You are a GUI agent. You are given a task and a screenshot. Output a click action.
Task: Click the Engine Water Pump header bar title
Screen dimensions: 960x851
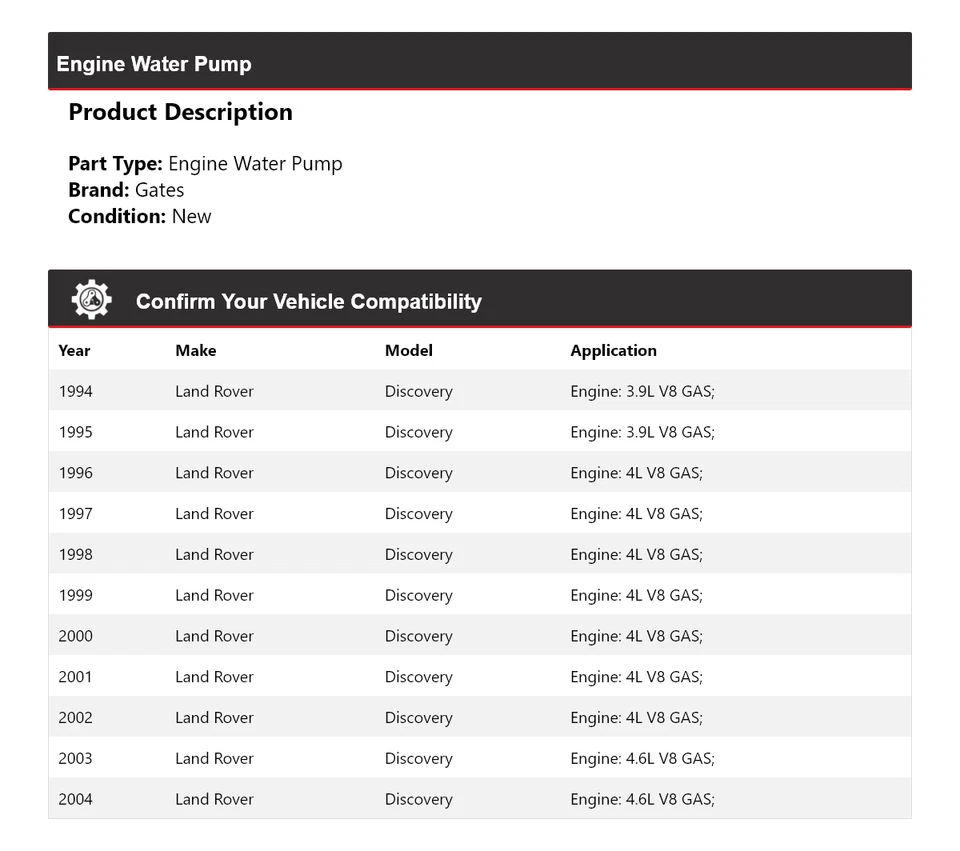(154, 64)
